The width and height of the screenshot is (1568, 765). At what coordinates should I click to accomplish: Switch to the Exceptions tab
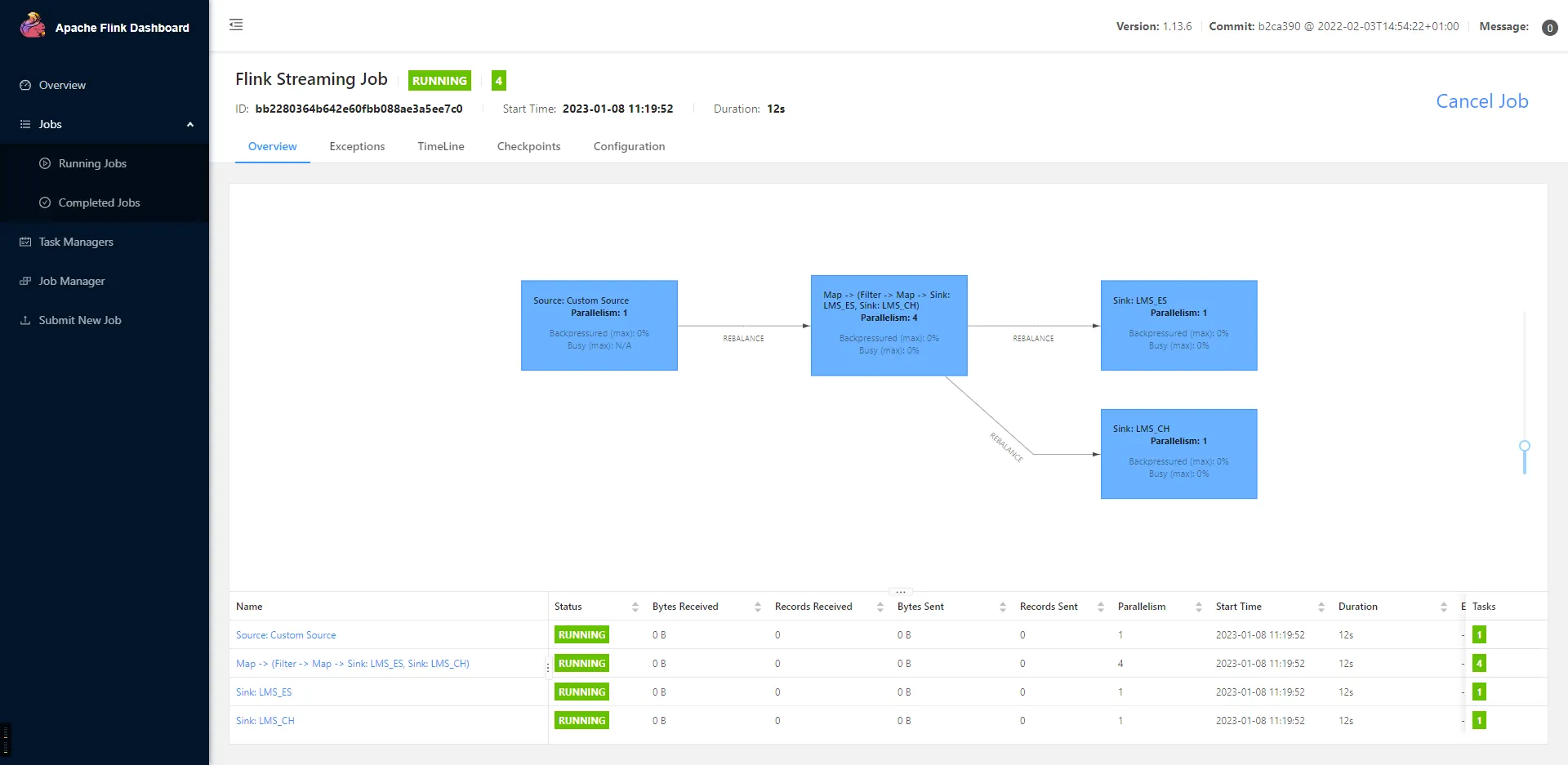coord(357,146)
